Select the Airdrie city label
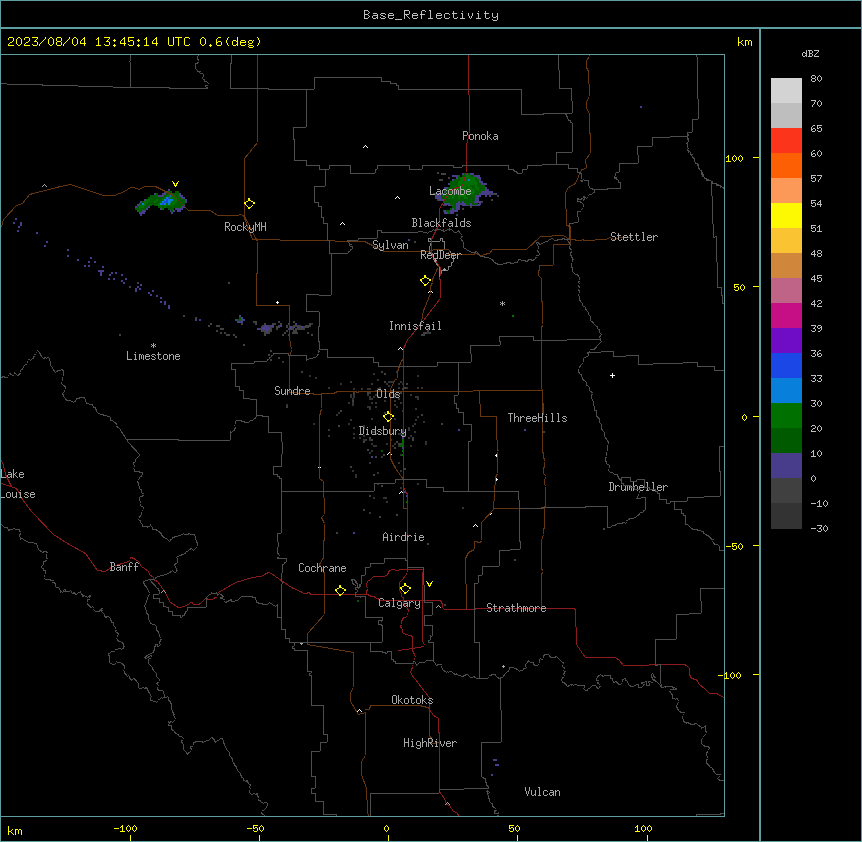 pos(404,537)
